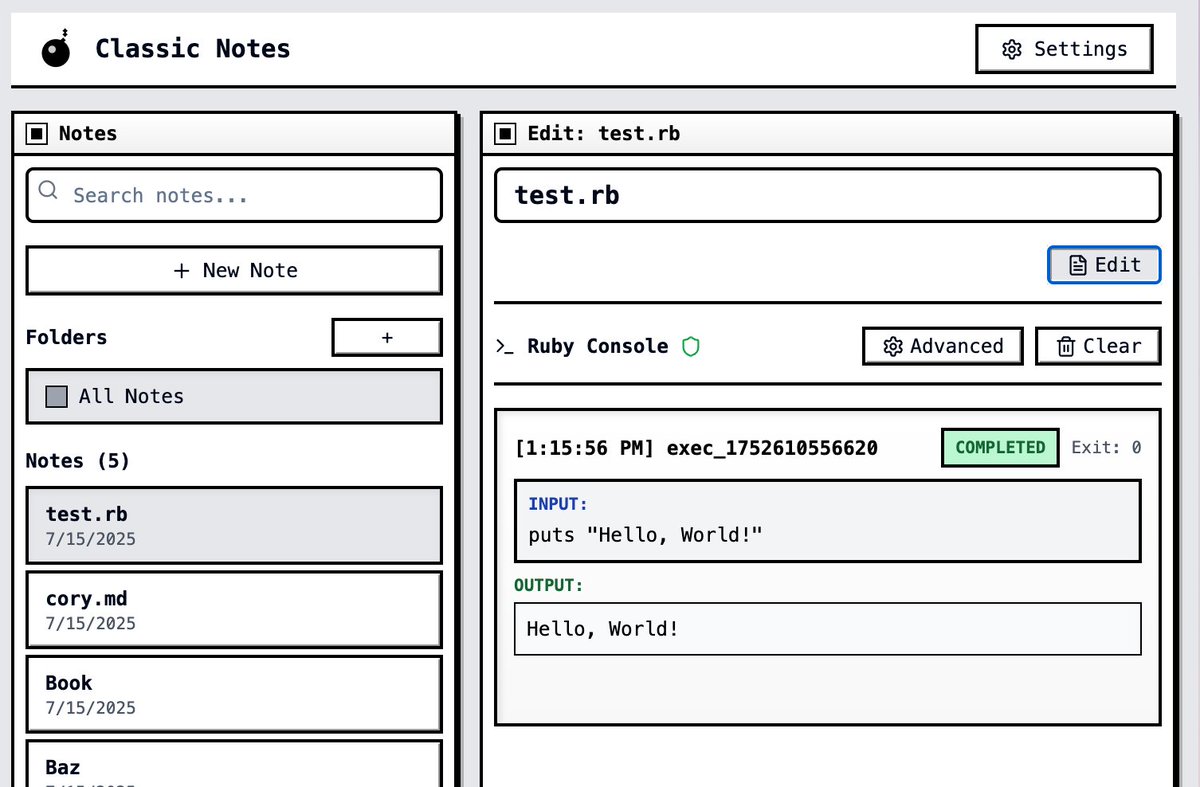Click the Exit: 0 text
This screenshot has height=787, width=1200.
(x=1106, y=447)
